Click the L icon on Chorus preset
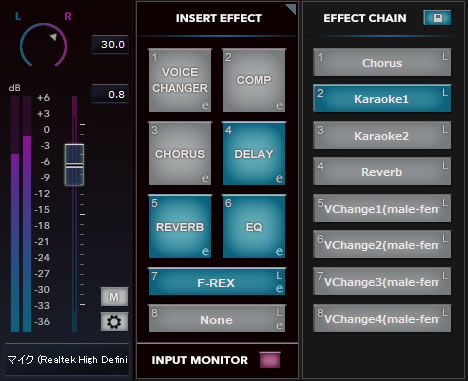 point(445,57)
